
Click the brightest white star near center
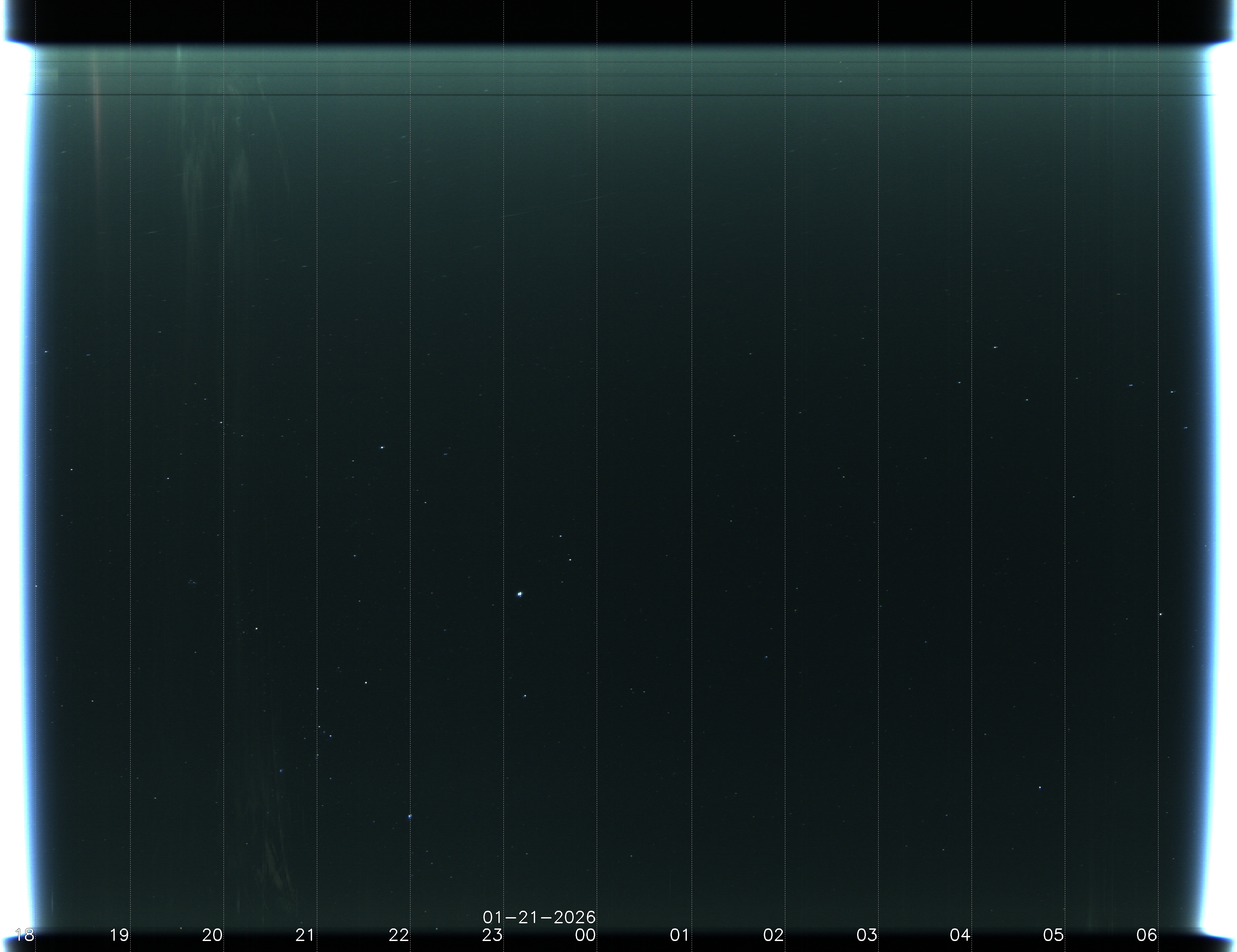(519, 594)
